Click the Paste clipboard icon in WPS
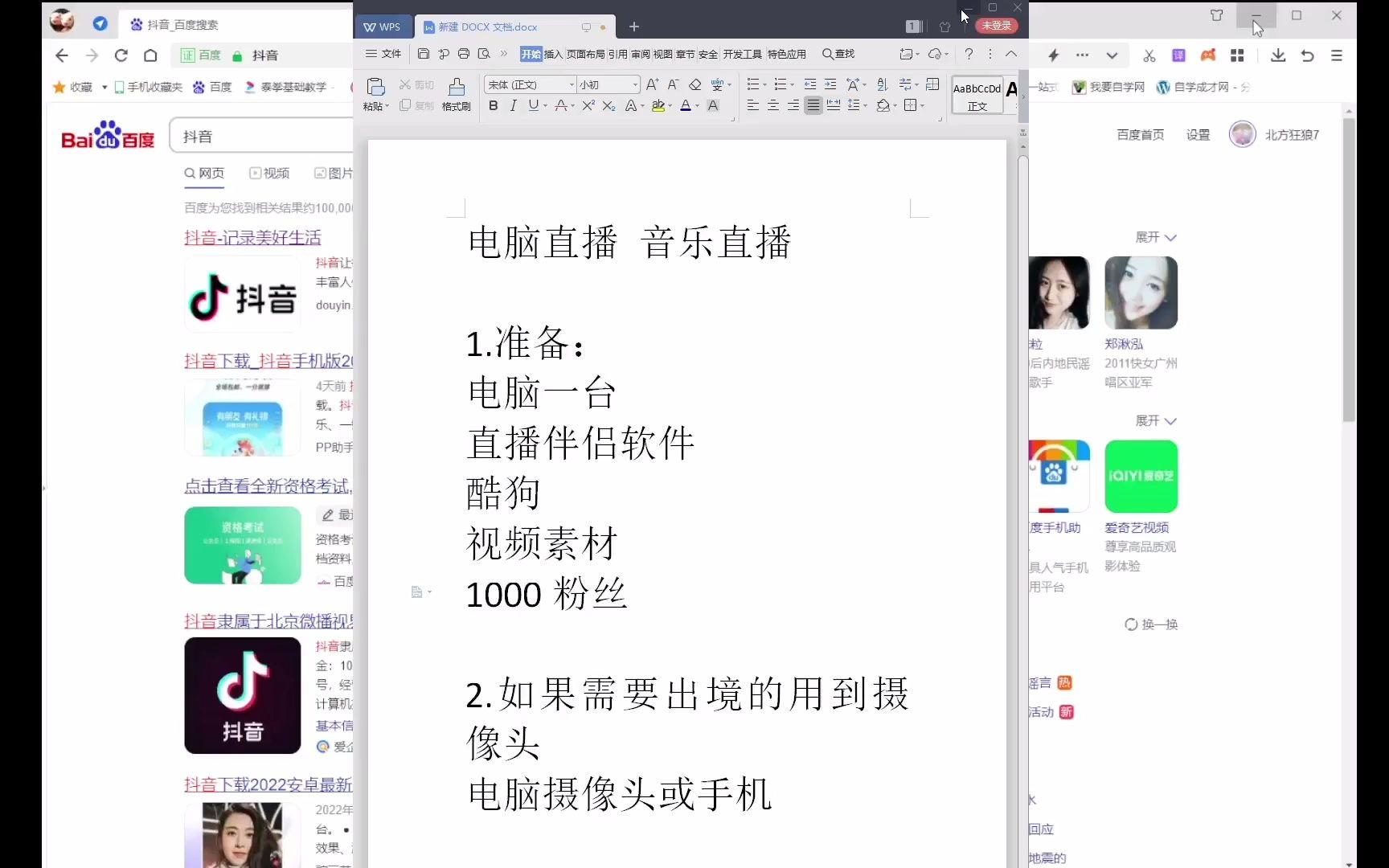 (x=375, y=87)
